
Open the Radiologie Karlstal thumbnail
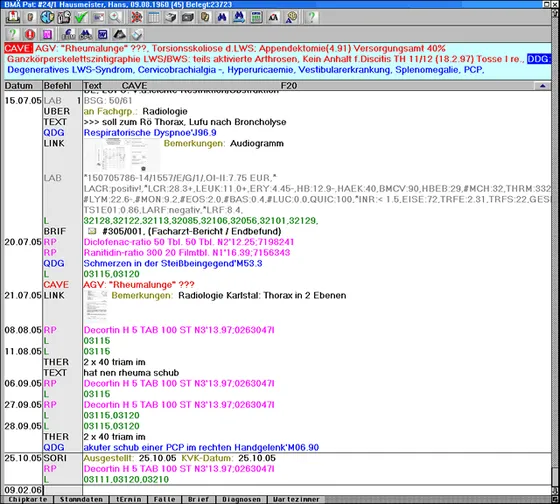(x=96, y=306)
